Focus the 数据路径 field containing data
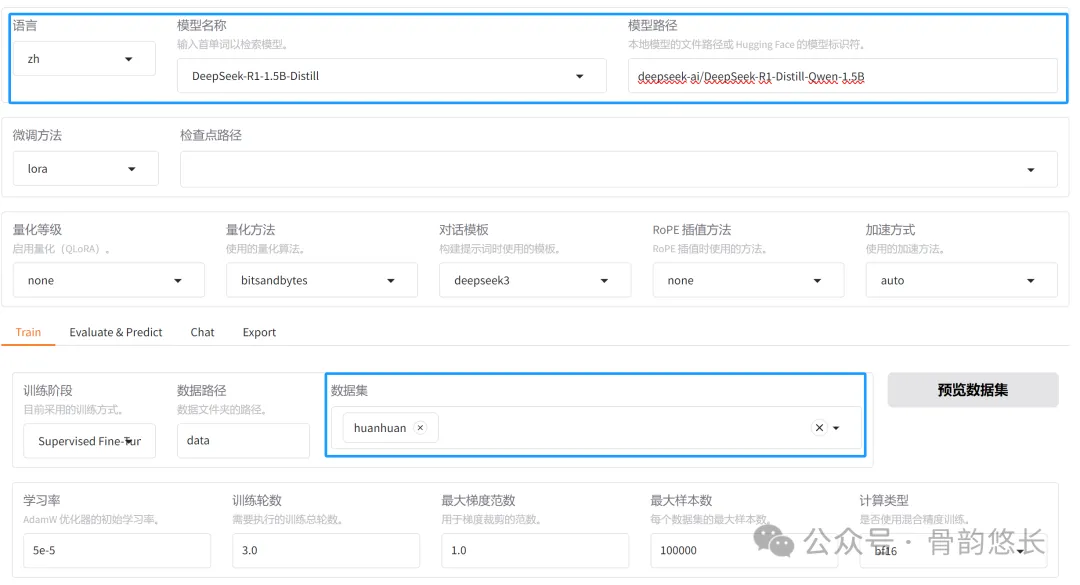Viewport: 1080px width, 585px height. pos(243,441)
